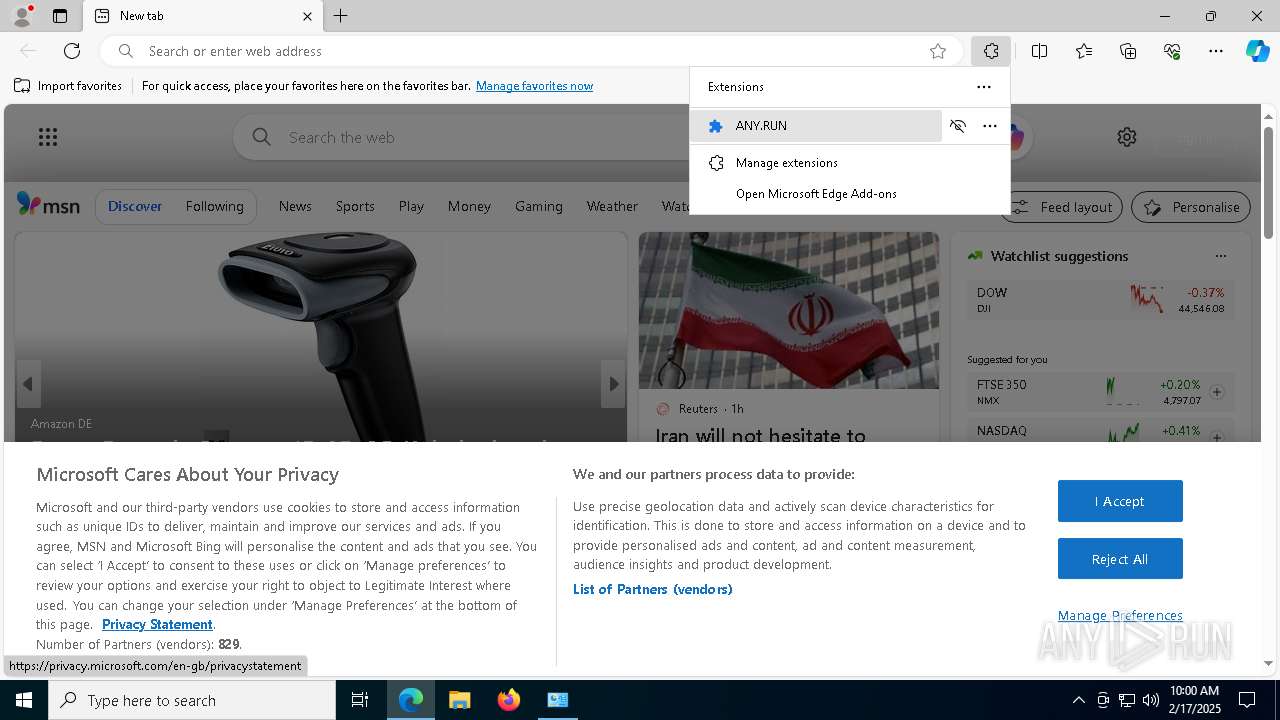Open volume control in tray
Image resolution: width=1280 pixels, height=720 pixels.
(1150, 700)
